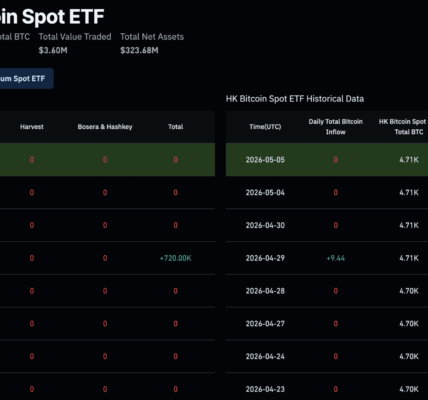Screen dimensions: 428x400
Task: Select the 2026-04-29 date cell
Action: 265,258
